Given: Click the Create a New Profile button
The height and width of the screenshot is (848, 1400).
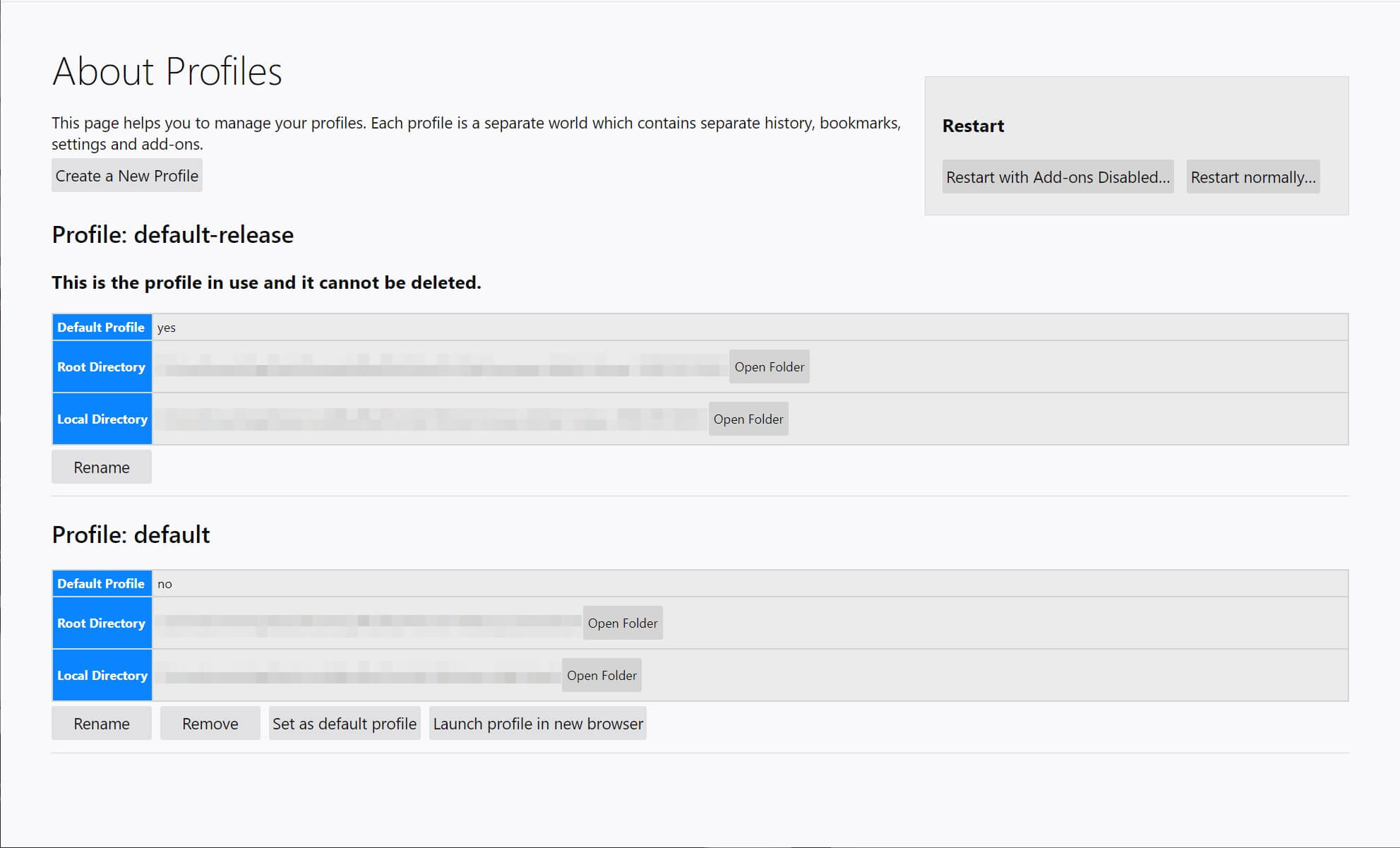Looking at the screenshot, I should [x=127, y=175].
